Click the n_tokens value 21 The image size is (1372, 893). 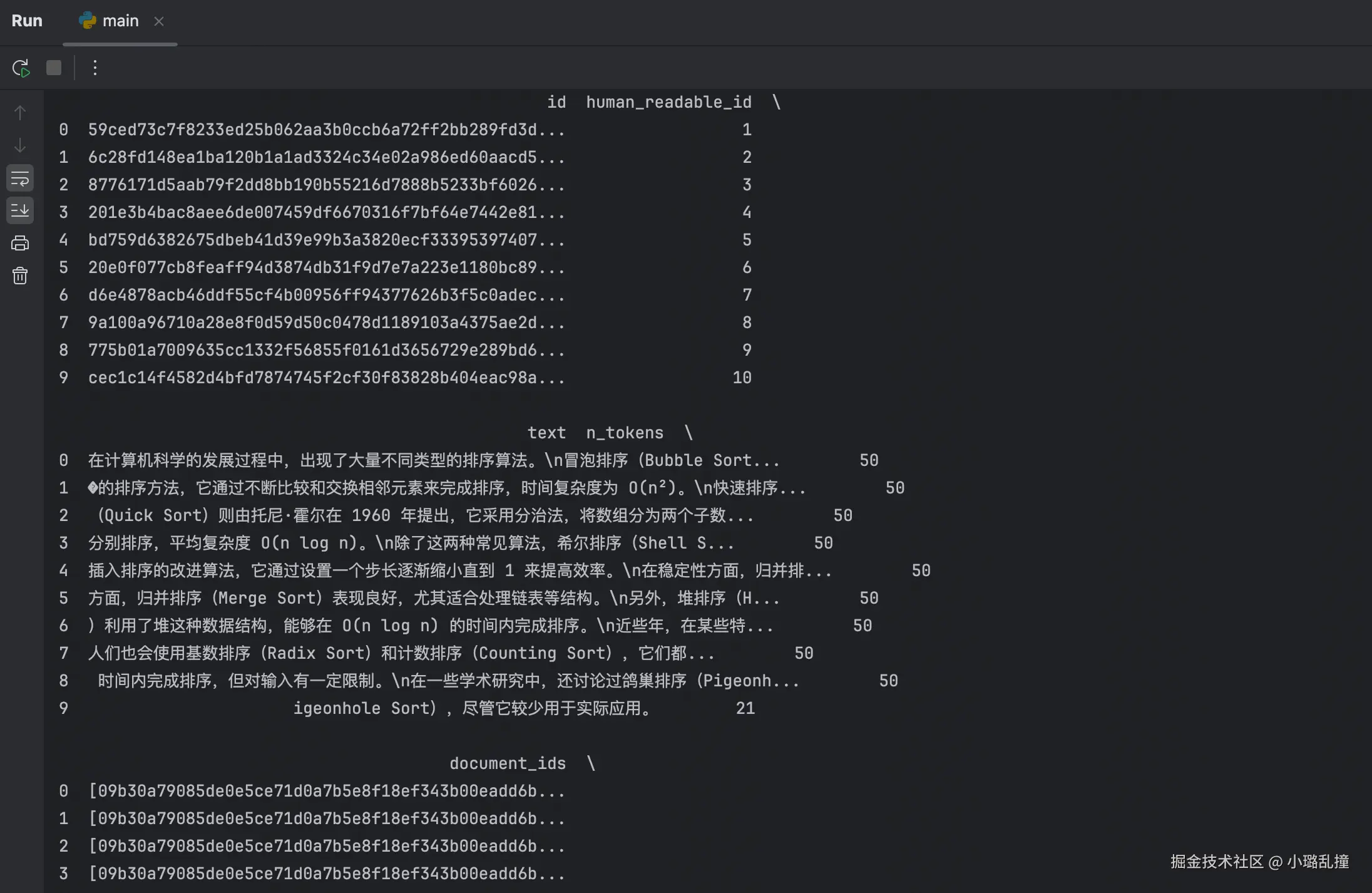(745, 708)
